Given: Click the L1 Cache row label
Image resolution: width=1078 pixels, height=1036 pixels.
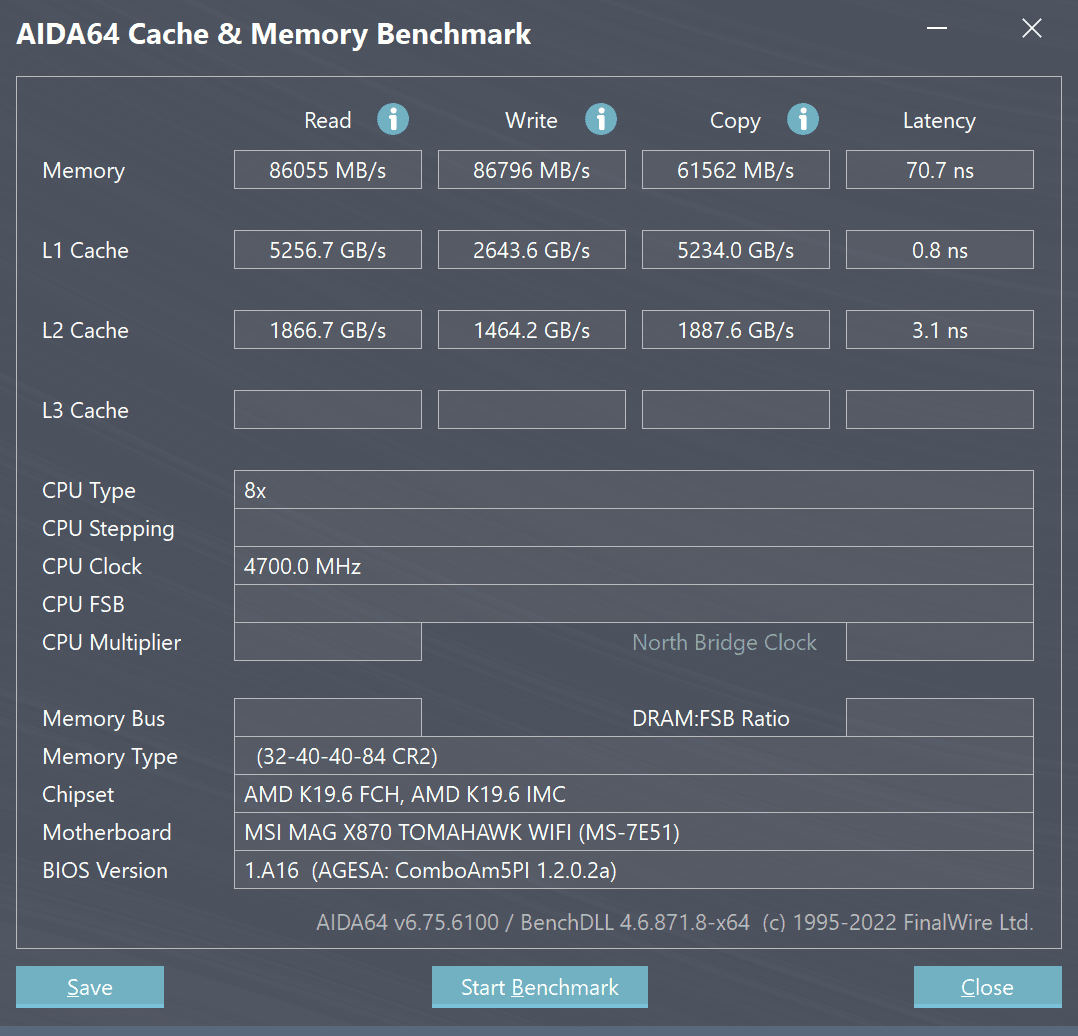Looking at the screenshot, I should pos(85,250).
